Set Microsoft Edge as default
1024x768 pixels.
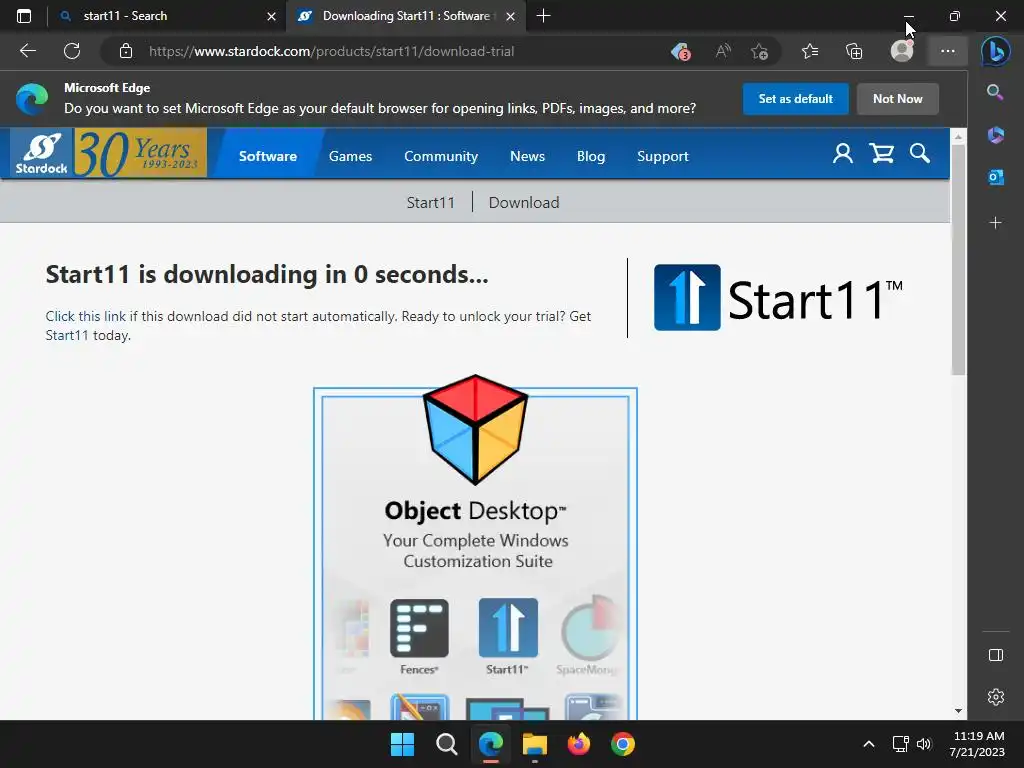click(x=795, y=99)
